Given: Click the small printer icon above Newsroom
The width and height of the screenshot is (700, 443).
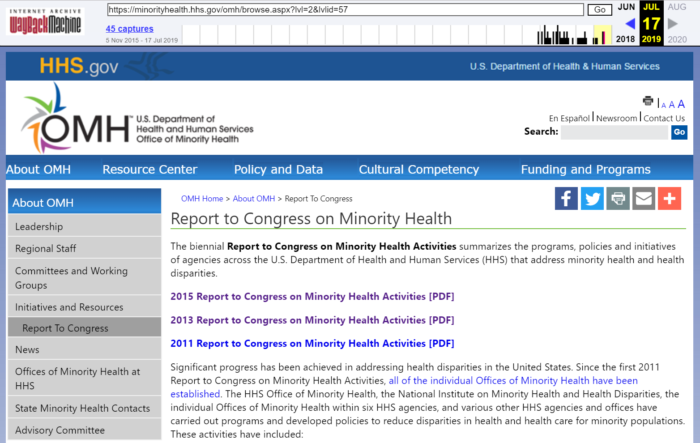Looking at the screenshot, I should 648,102.
